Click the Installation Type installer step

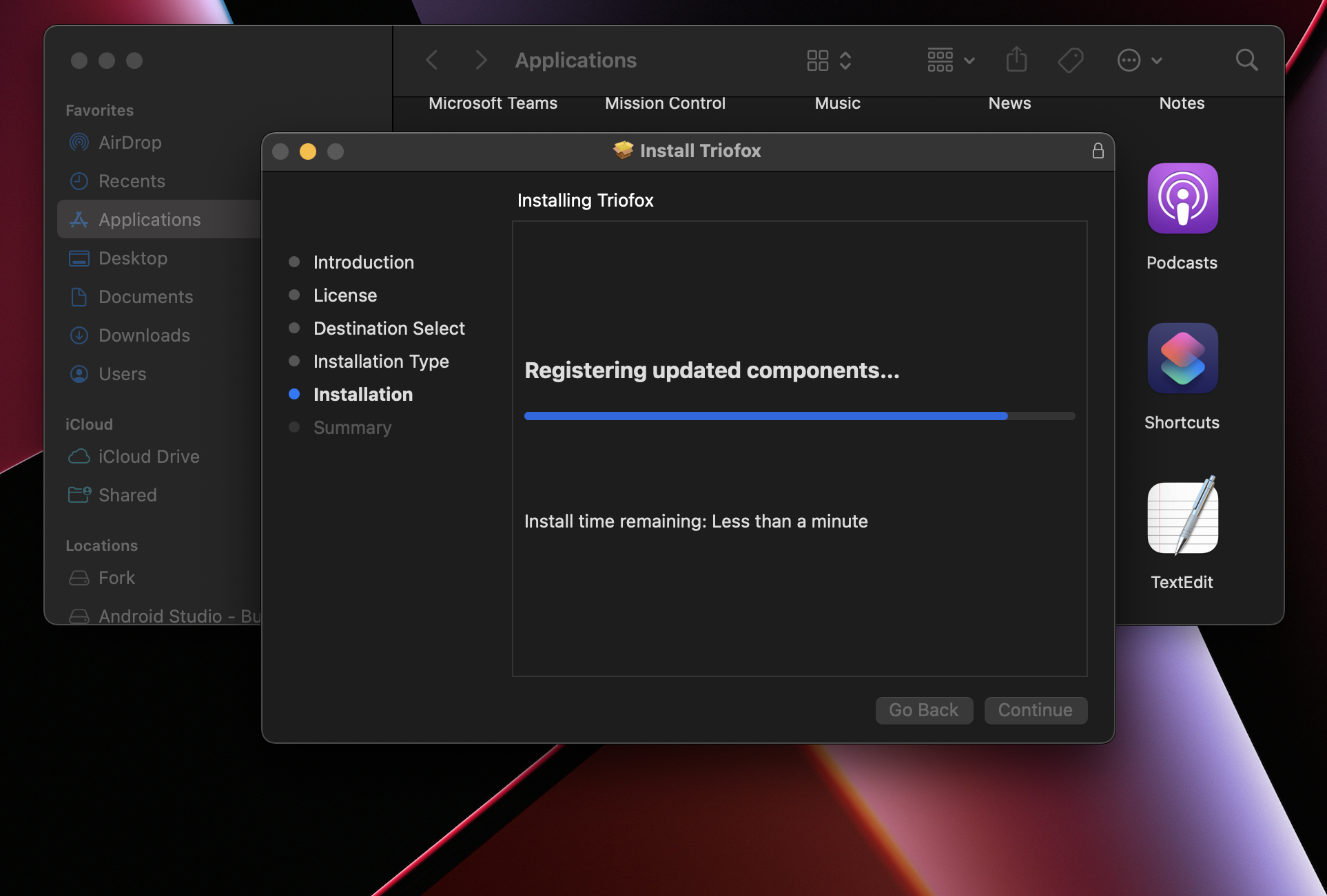pyautogui.click(x=381, y=361)
